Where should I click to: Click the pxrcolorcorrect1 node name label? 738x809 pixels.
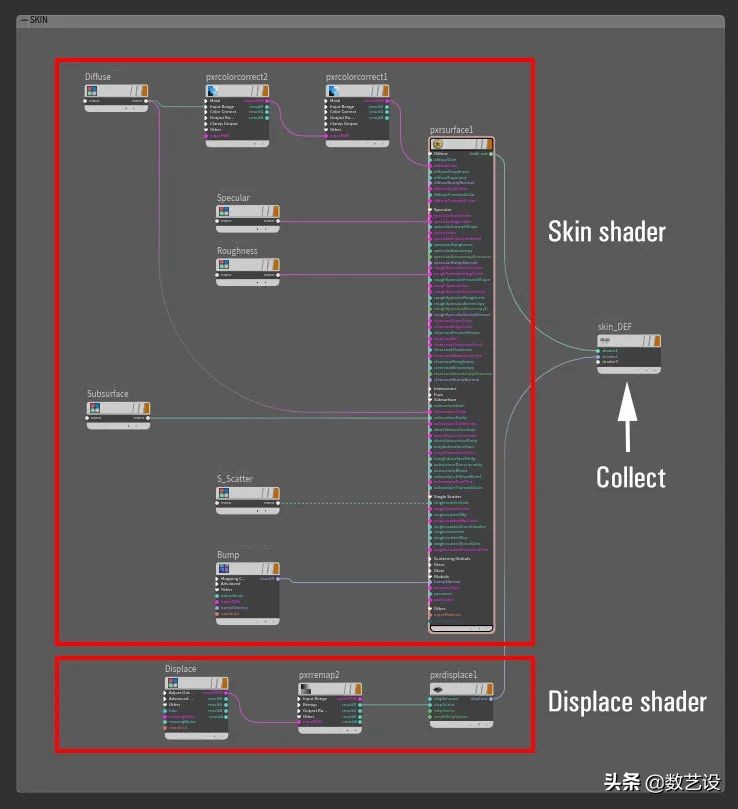[x=357, y=77]
